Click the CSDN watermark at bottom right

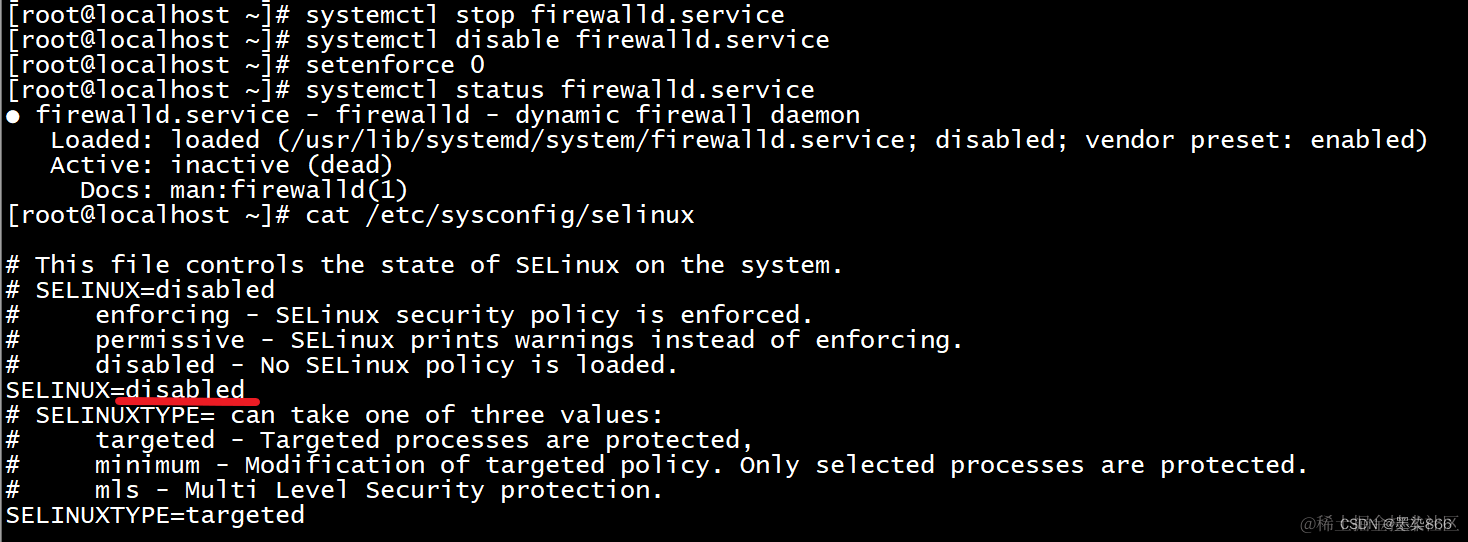tap(1396, 525)
